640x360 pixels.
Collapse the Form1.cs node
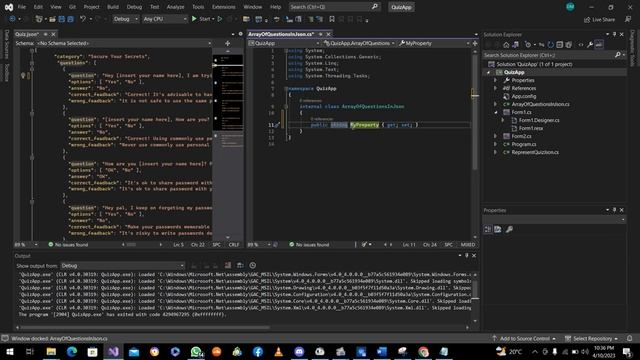[x=496, y=112]
